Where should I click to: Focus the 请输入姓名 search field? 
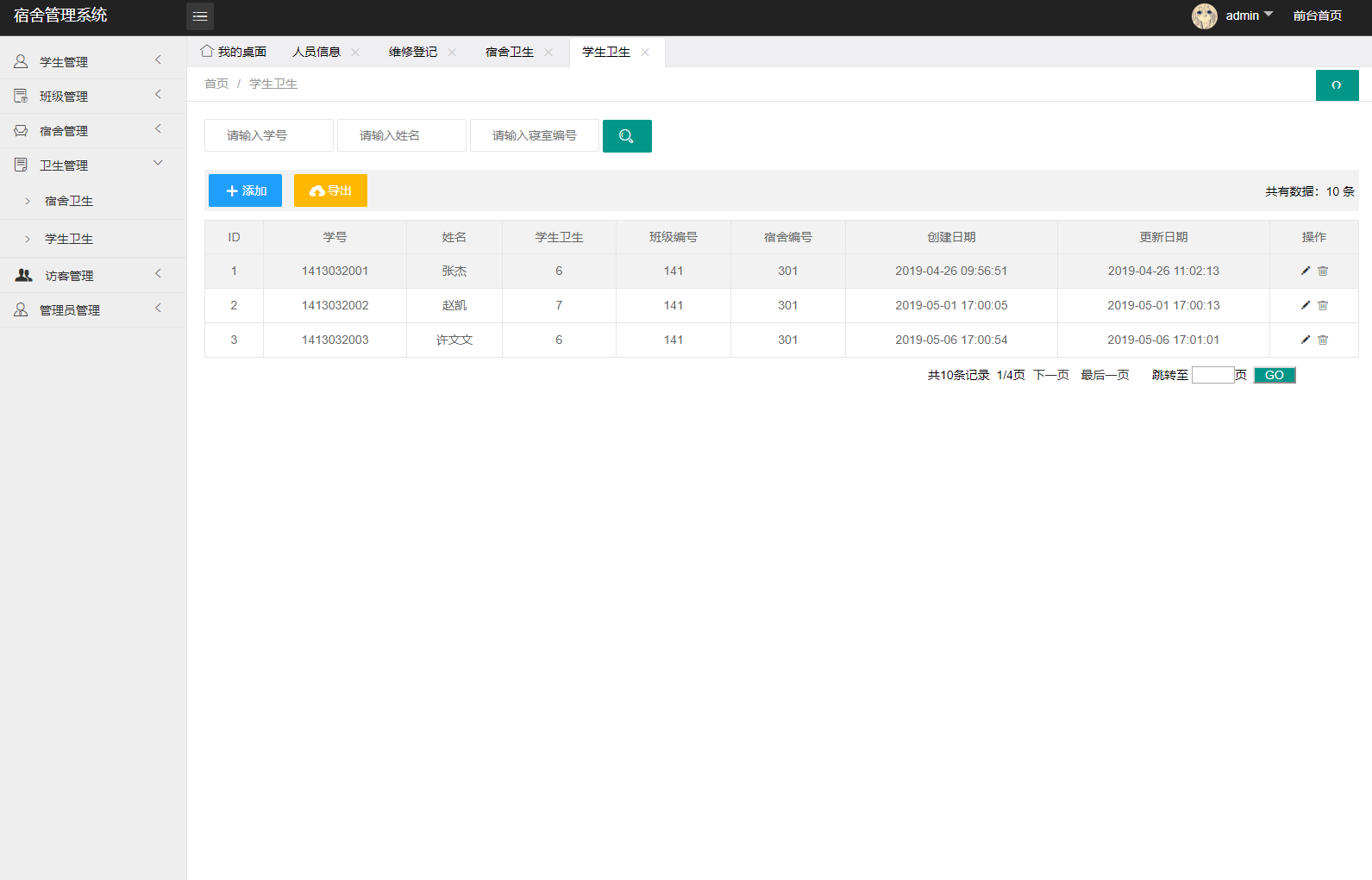[402, 135]
